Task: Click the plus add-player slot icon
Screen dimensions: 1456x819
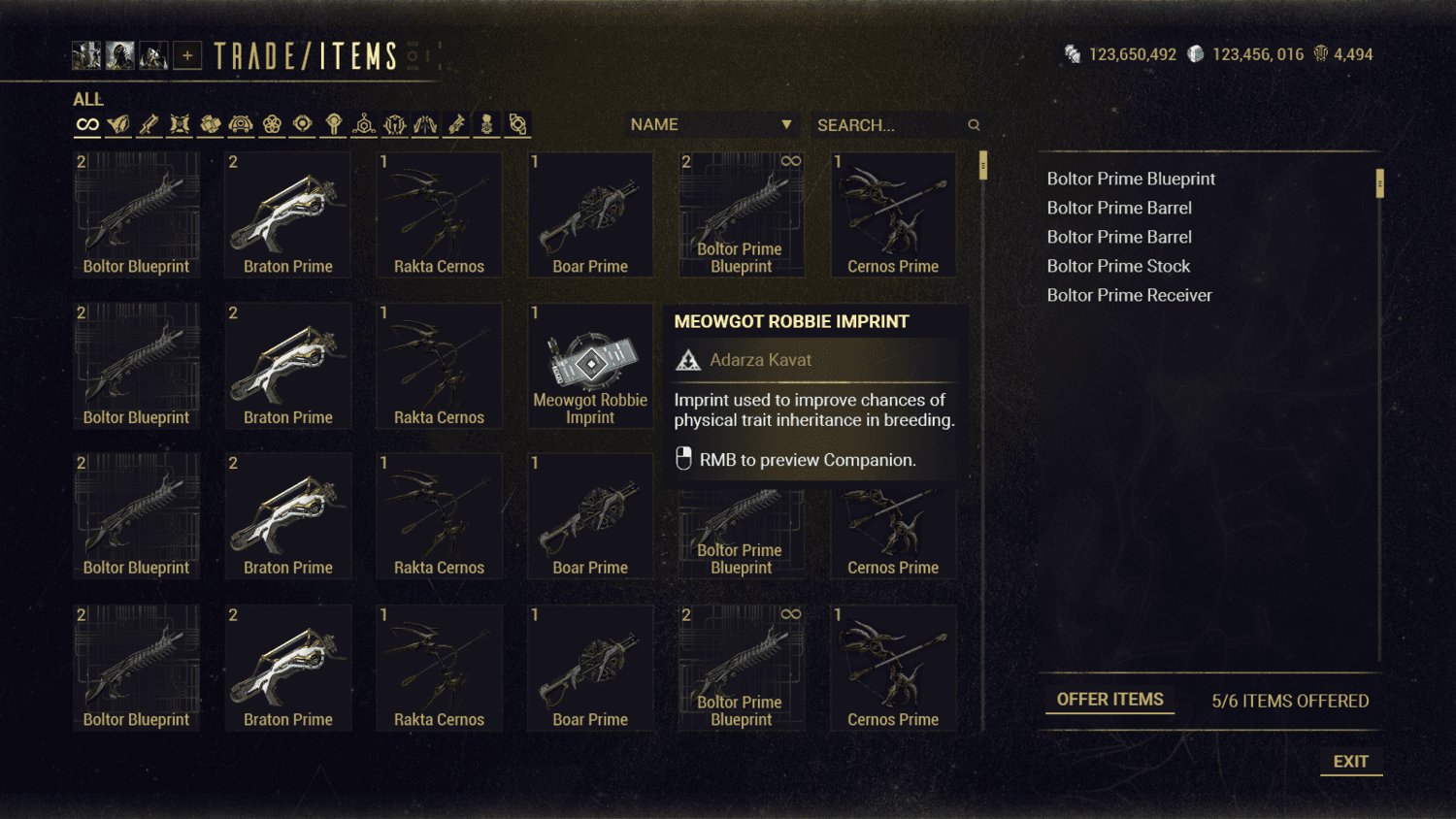Action: tap(187, 55)
